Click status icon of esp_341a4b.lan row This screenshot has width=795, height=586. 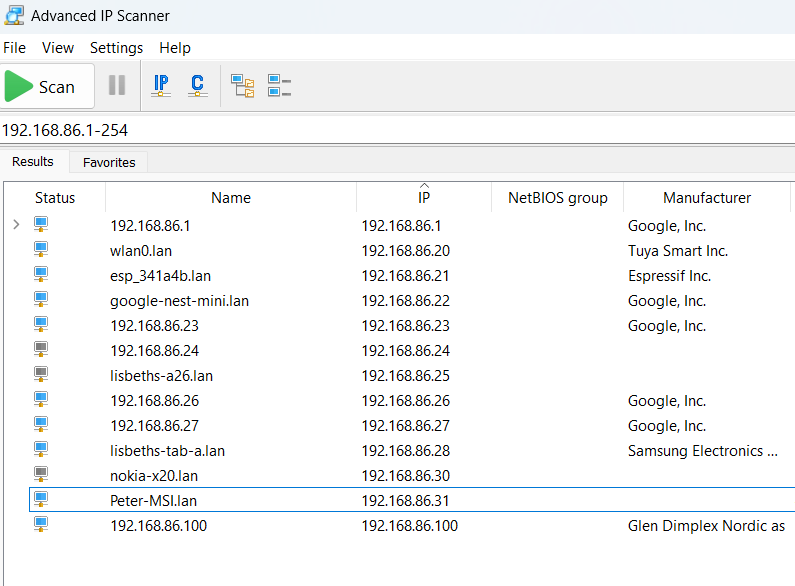click(x=41, y=274)
